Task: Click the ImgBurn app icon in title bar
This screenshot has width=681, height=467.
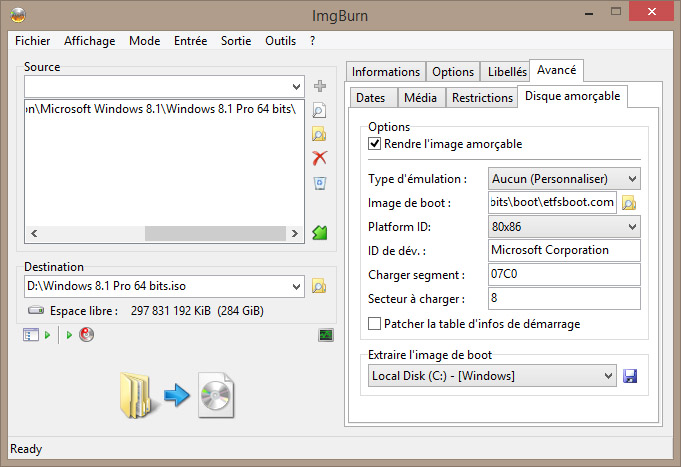Action: (x=18, y=15)
